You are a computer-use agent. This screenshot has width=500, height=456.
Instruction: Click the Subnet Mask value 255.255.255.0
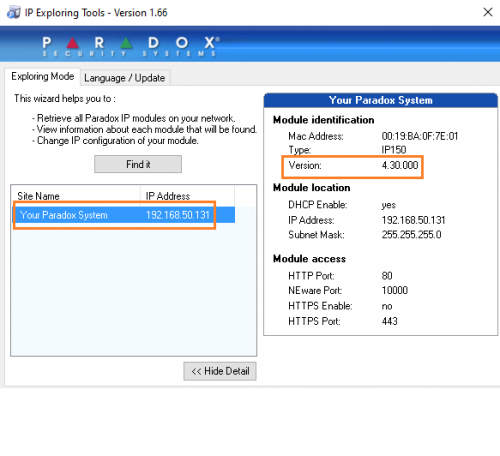(x=411, y=235)
